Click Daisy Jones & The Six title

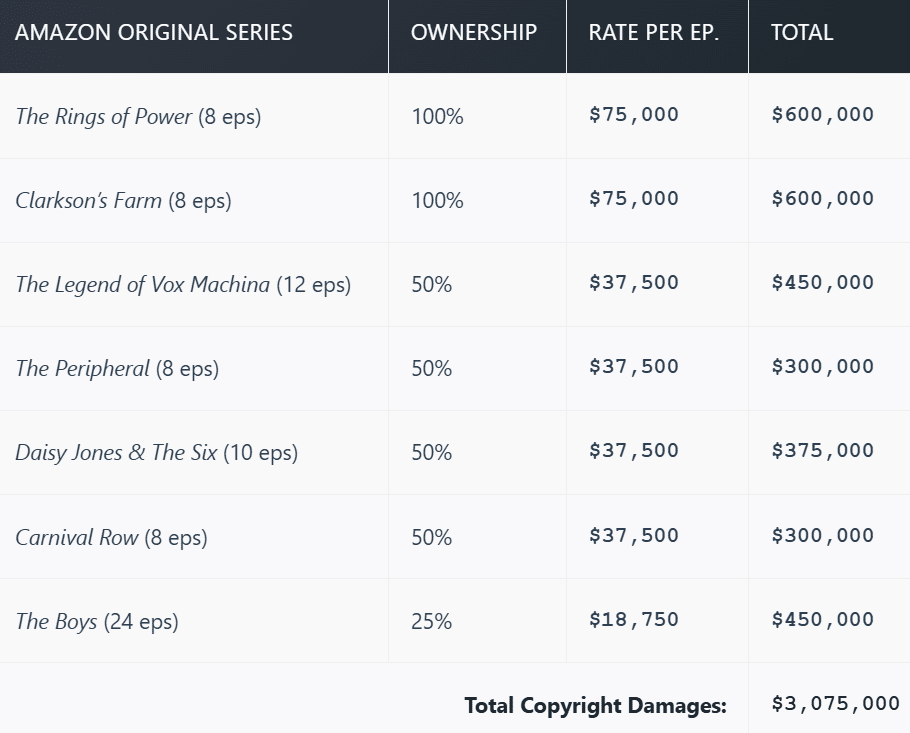pos(115,452)
